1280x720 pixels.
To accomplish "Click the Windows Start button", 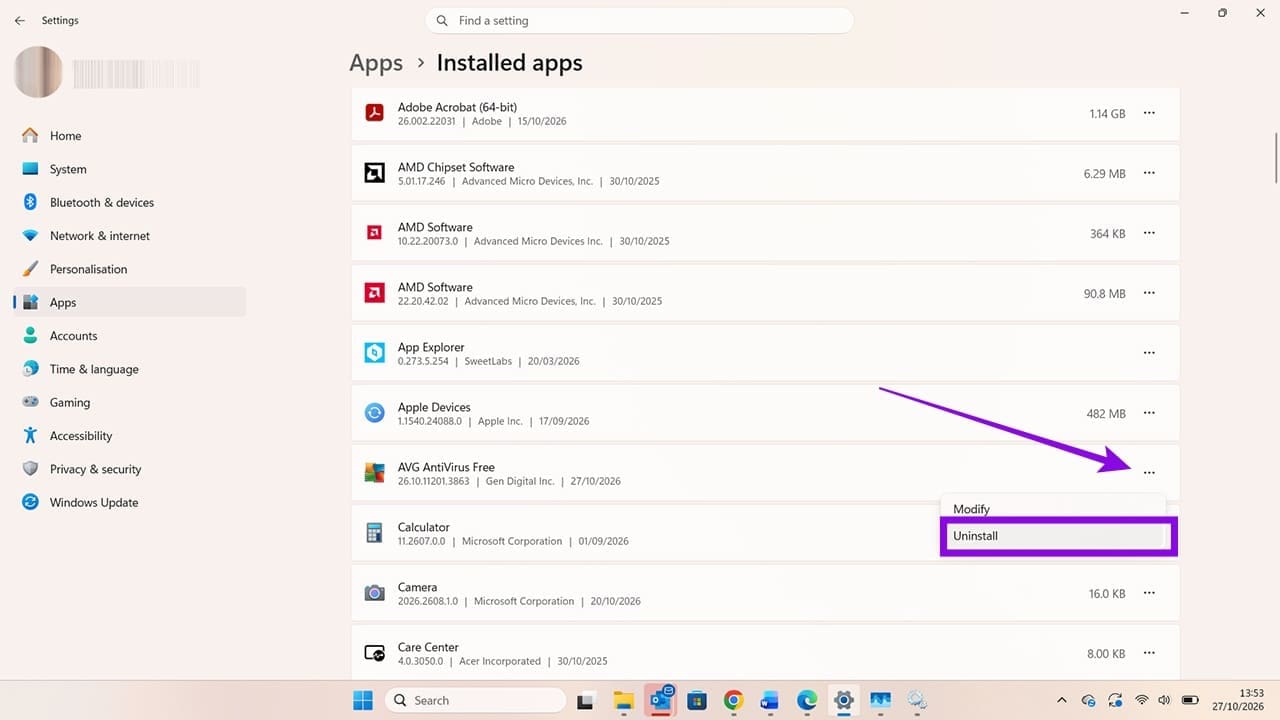I will point(362,700).
